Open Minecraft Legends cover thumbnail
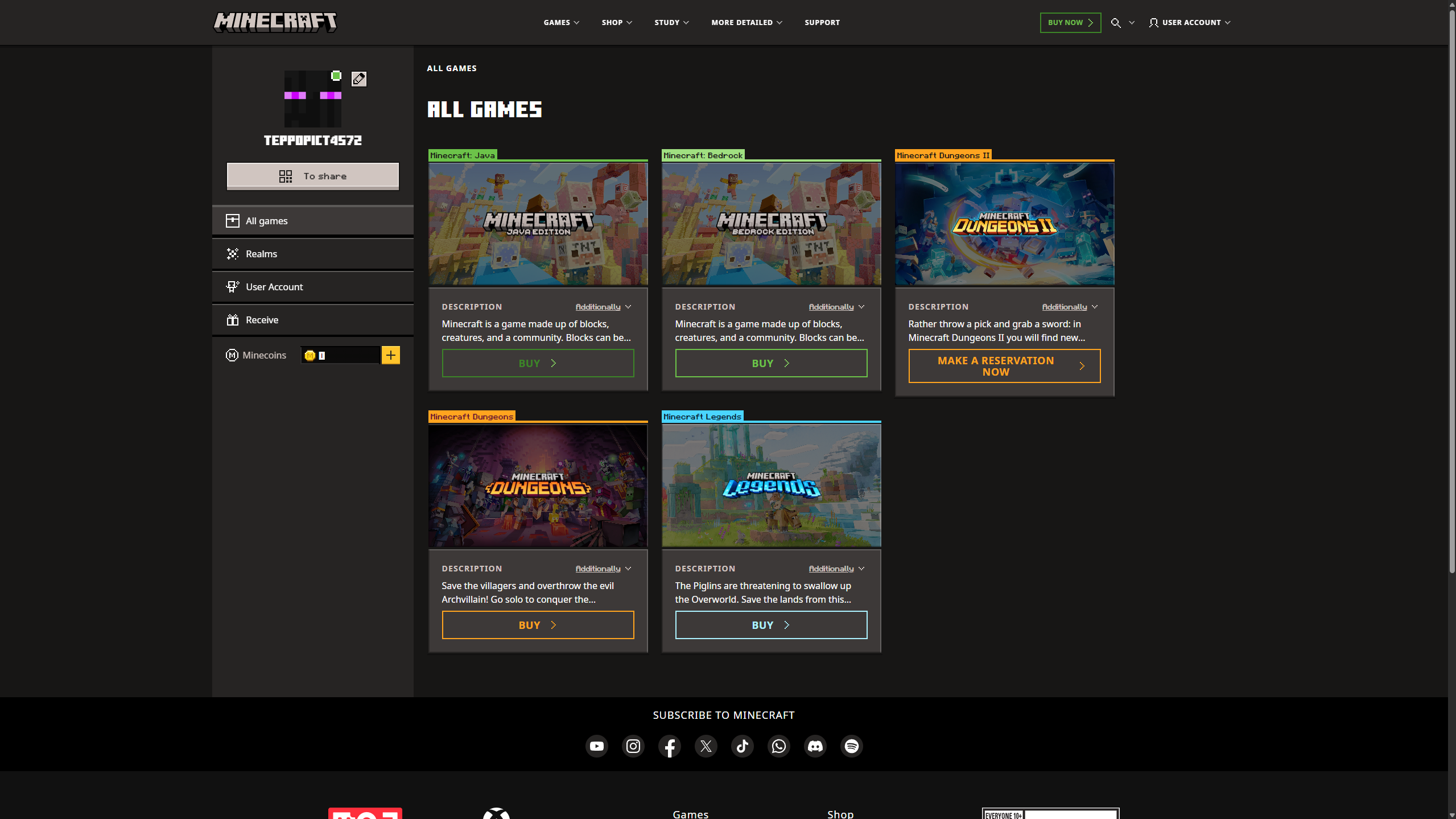This screenshot has width=1456, height=819. pos(771,485)
